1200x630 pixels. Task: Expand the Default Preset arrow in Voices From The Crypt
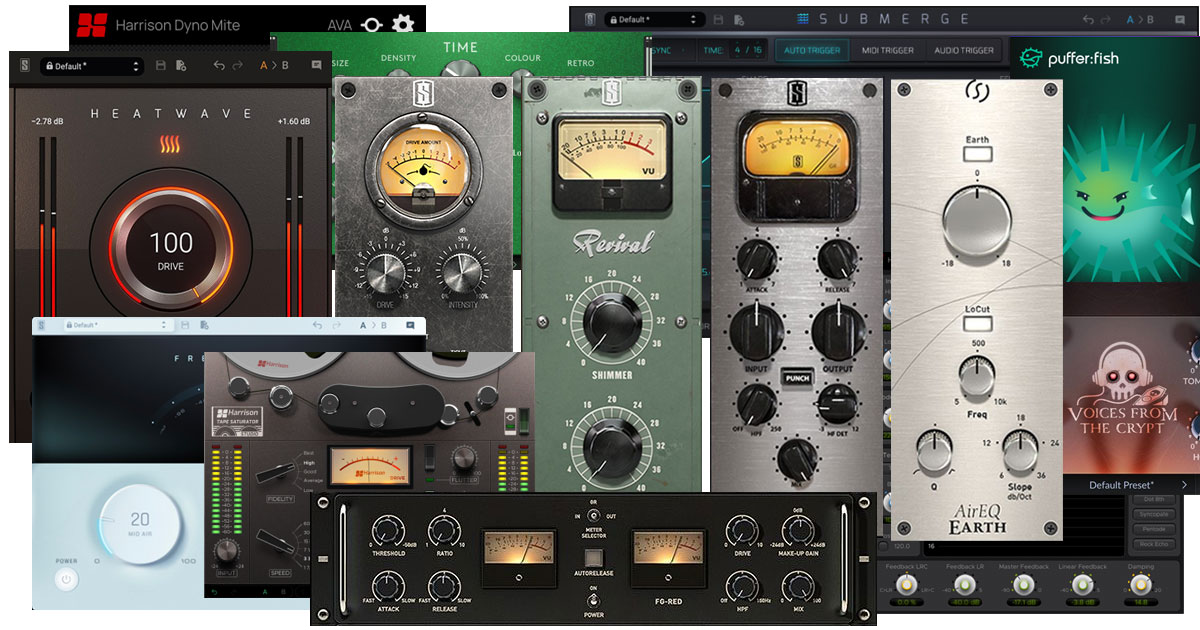(x=1185, y=485)
